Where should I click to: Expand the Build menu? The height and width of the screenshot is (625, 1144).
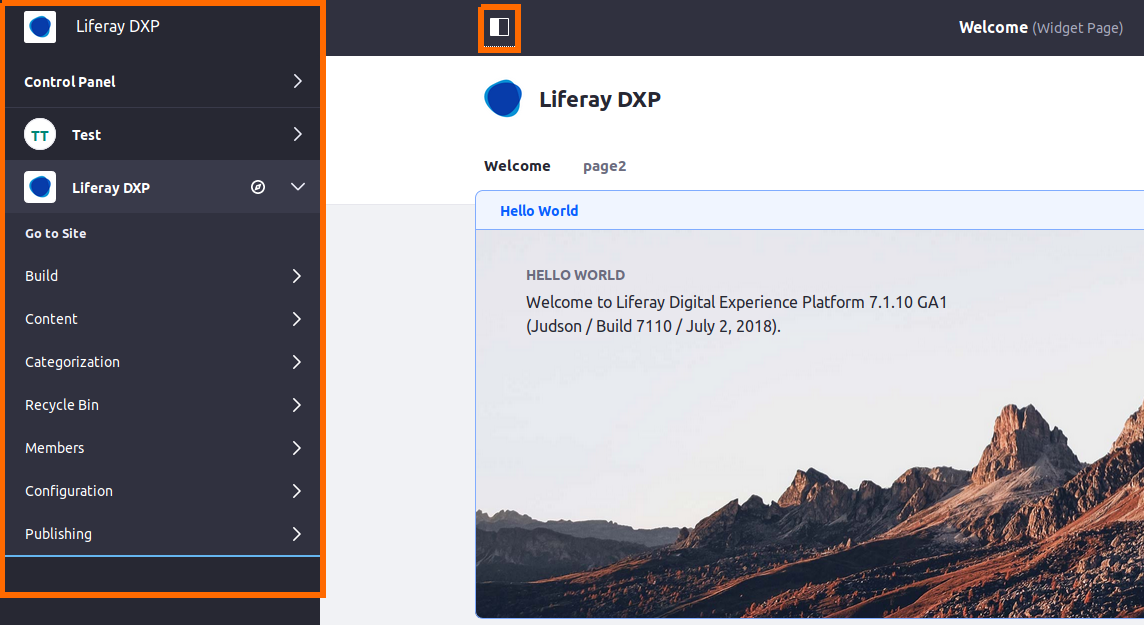296,276
